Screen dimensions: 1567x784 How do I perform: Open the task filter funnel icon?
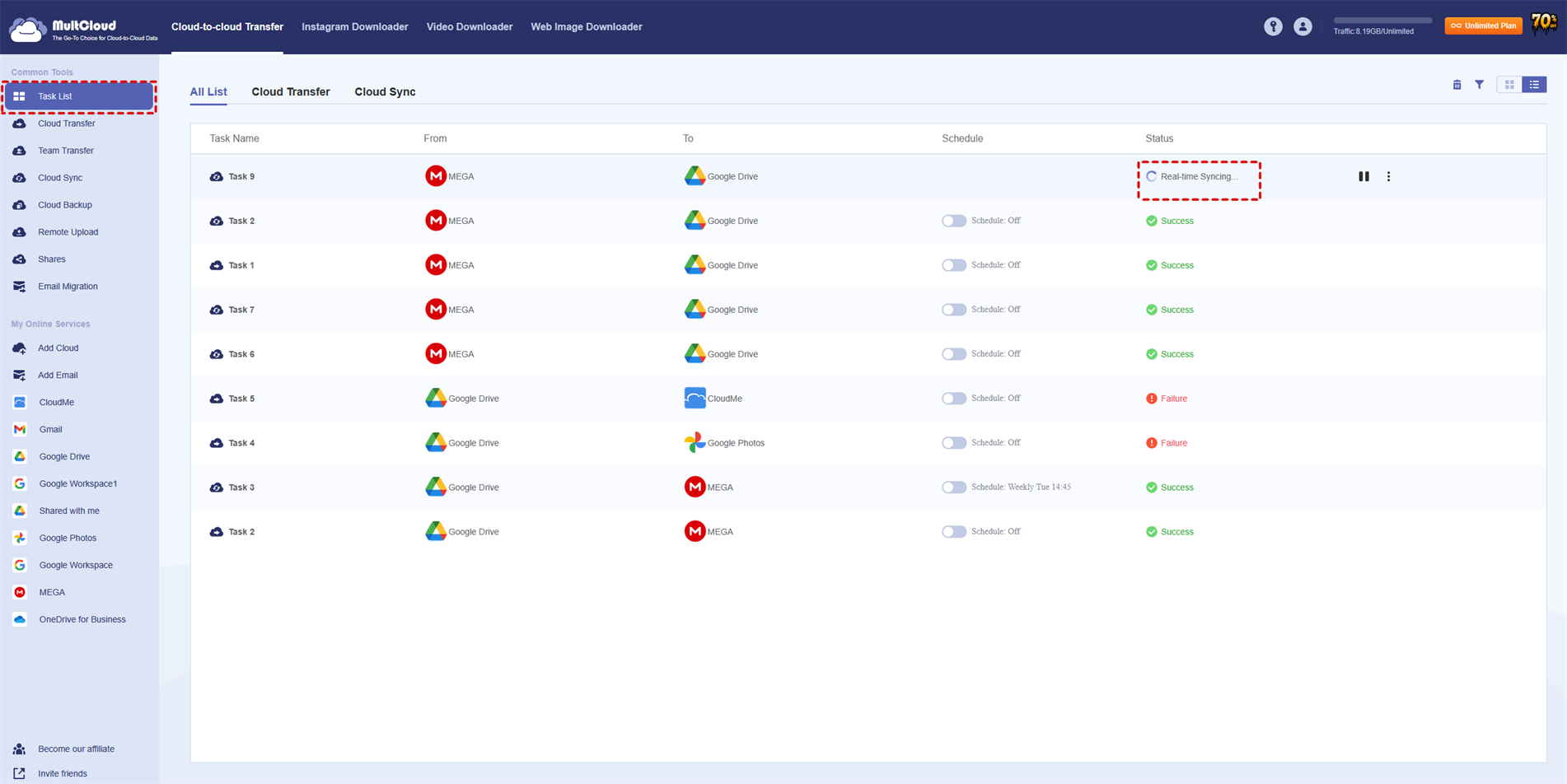(x=1479, y=85)
